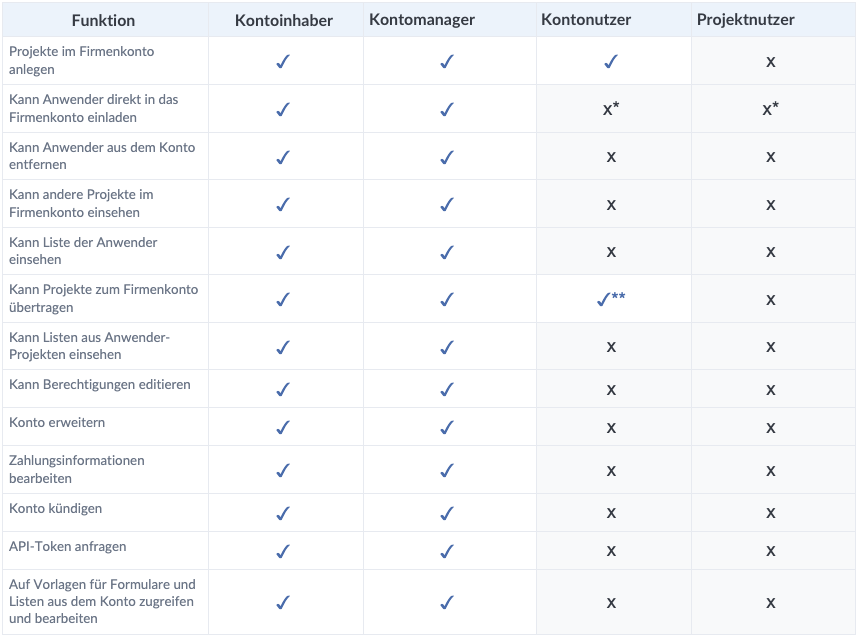Viewport: 859px width, 637px height.
Task: Click the Kontoinhaber checkmark in API-Token anfragen row
Action: click(283, 551)
